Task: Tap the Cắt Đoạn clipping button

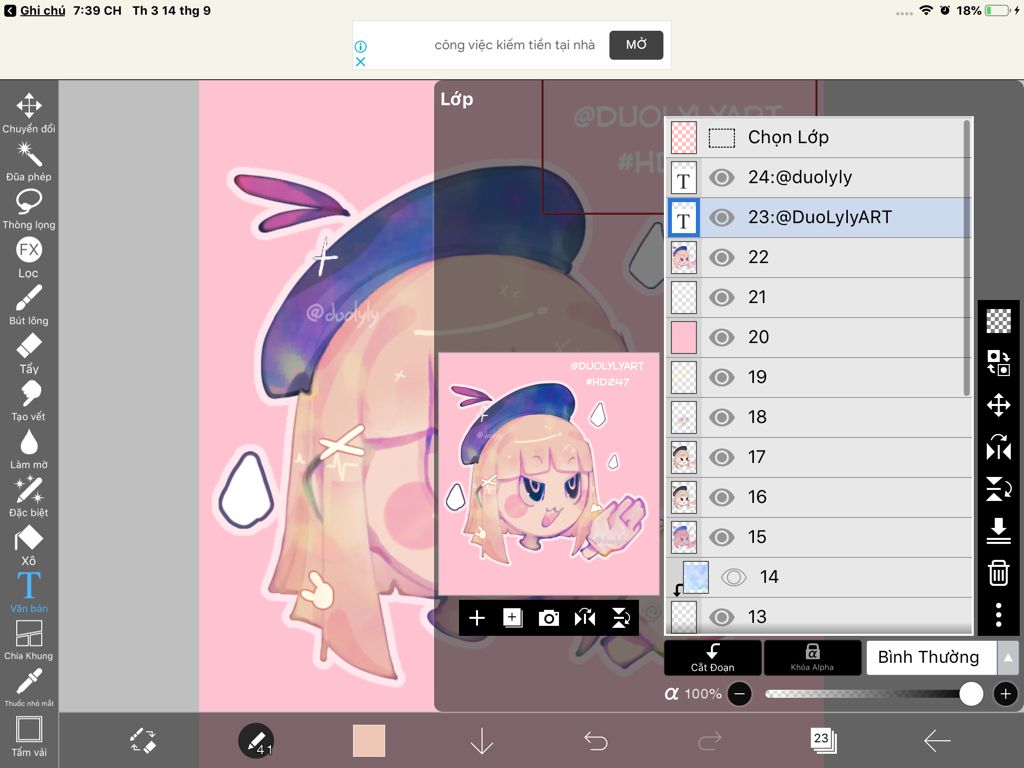Action: pos(712,658)
